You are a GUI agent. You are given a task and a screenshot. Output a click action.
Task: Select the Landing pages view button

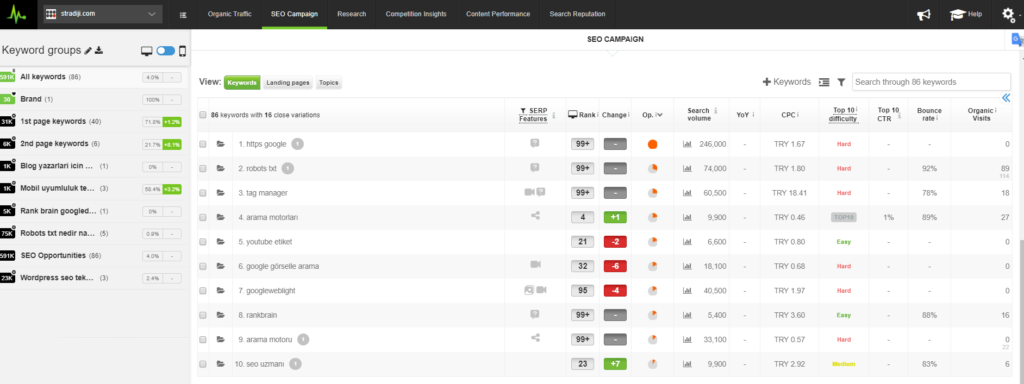pyautogui.click(x=288, y=83)
